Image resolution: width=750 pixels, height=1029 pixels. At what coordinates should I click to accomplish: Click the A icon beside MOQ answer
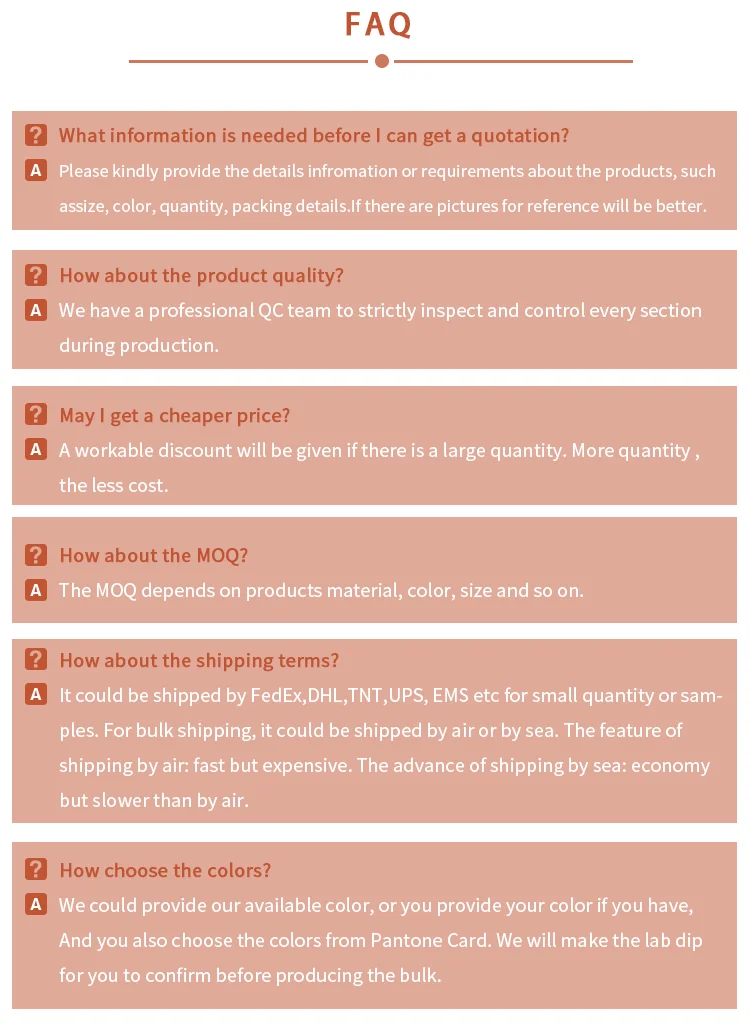[36, 590]
